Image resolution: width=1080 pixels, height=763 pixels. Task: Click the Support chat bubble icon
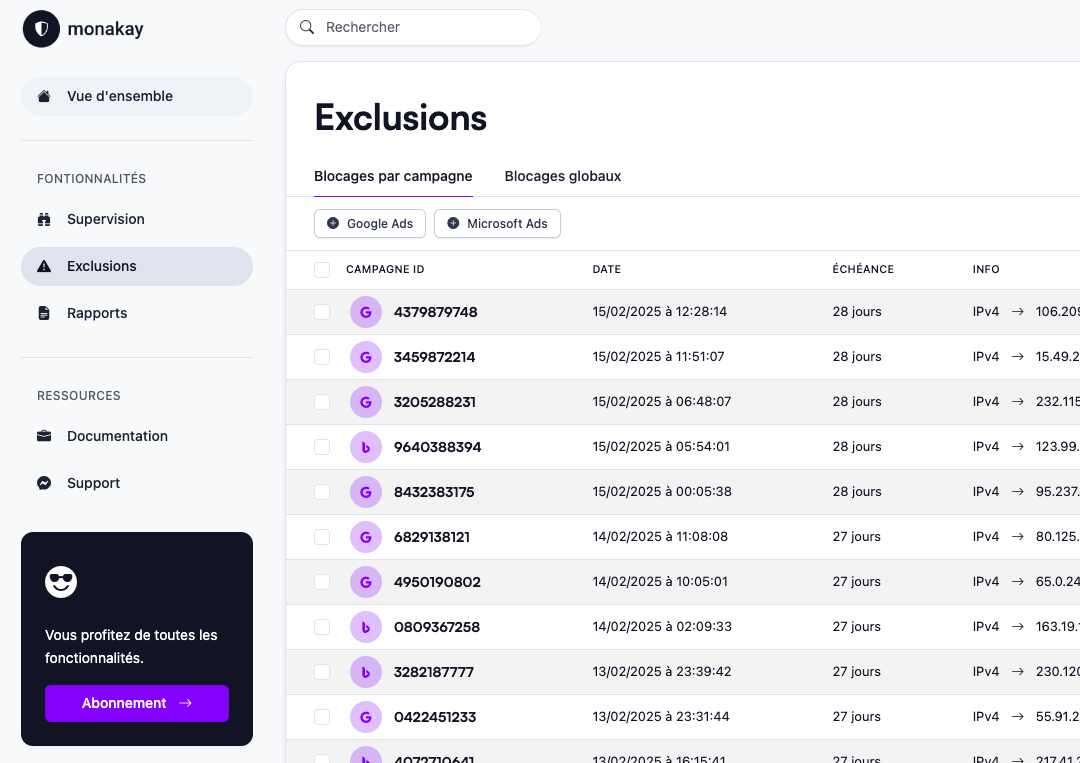pos(44,483)
